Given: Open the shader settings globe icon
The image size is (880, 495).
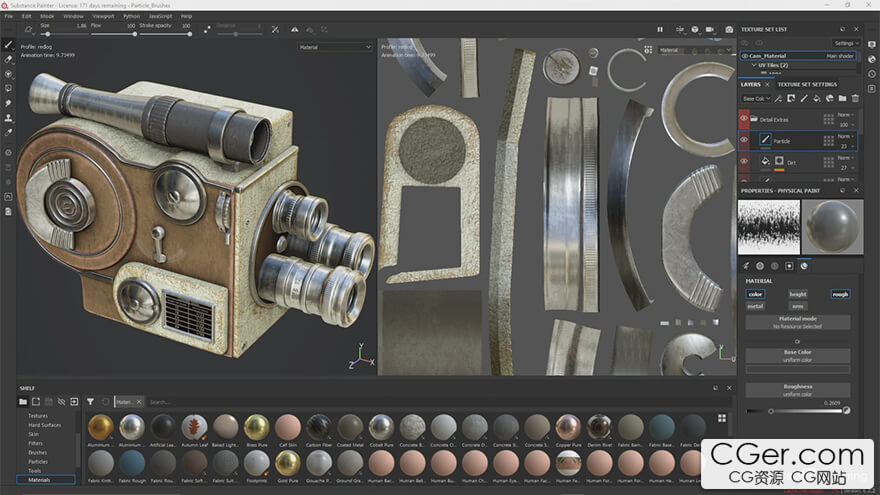Looking at the screenshot, I should pyautogui.click(x=872, y=59).
